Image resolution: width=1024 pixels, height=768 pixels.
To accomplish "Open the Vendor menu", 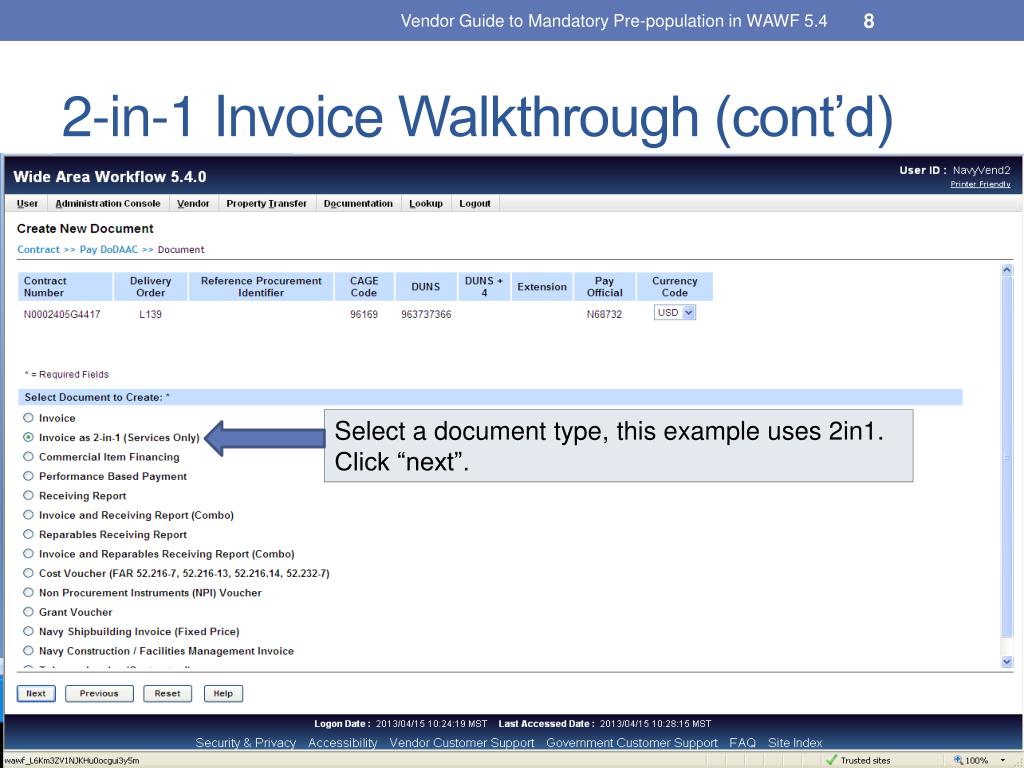I will pyautogui.click(x=193, y=204).
